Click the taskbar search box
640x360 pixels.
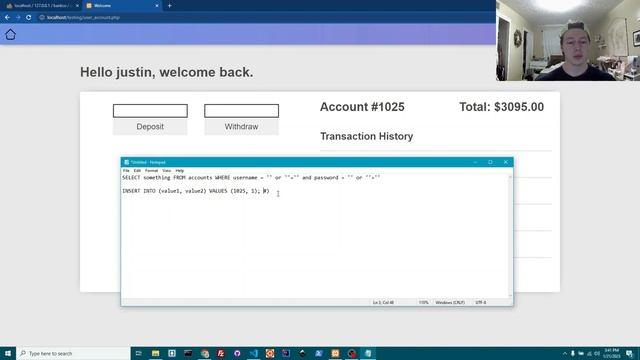(x=73, y=353)
